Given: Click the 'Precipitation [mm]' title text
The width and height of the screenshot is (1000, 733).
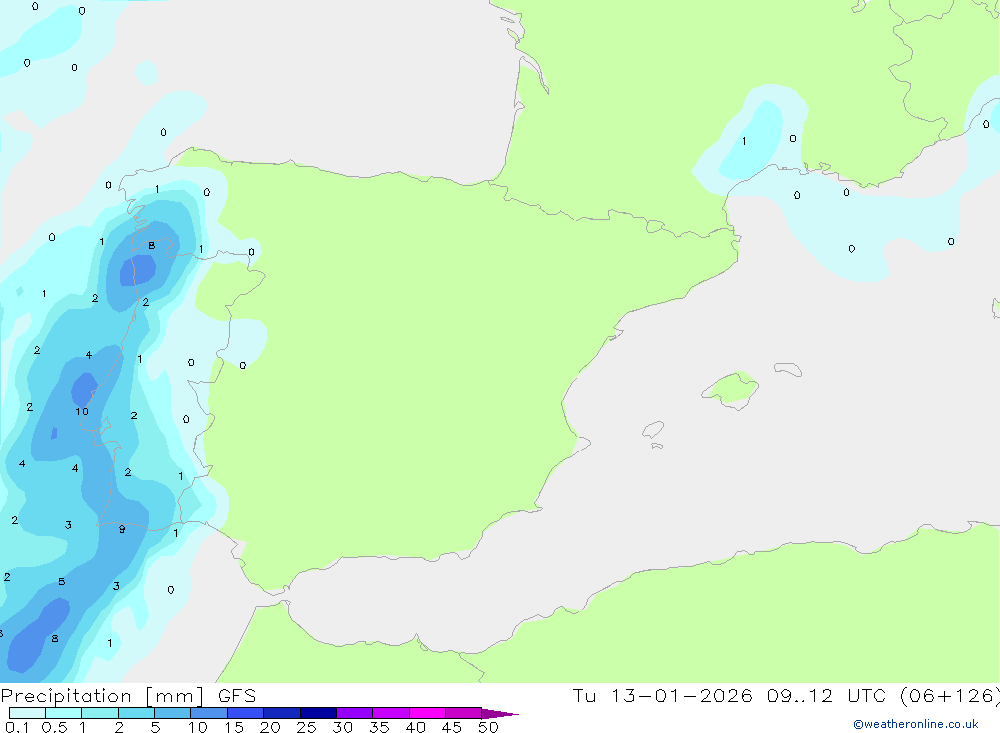Looking at the screenshot, I should (x=102, y=696).
